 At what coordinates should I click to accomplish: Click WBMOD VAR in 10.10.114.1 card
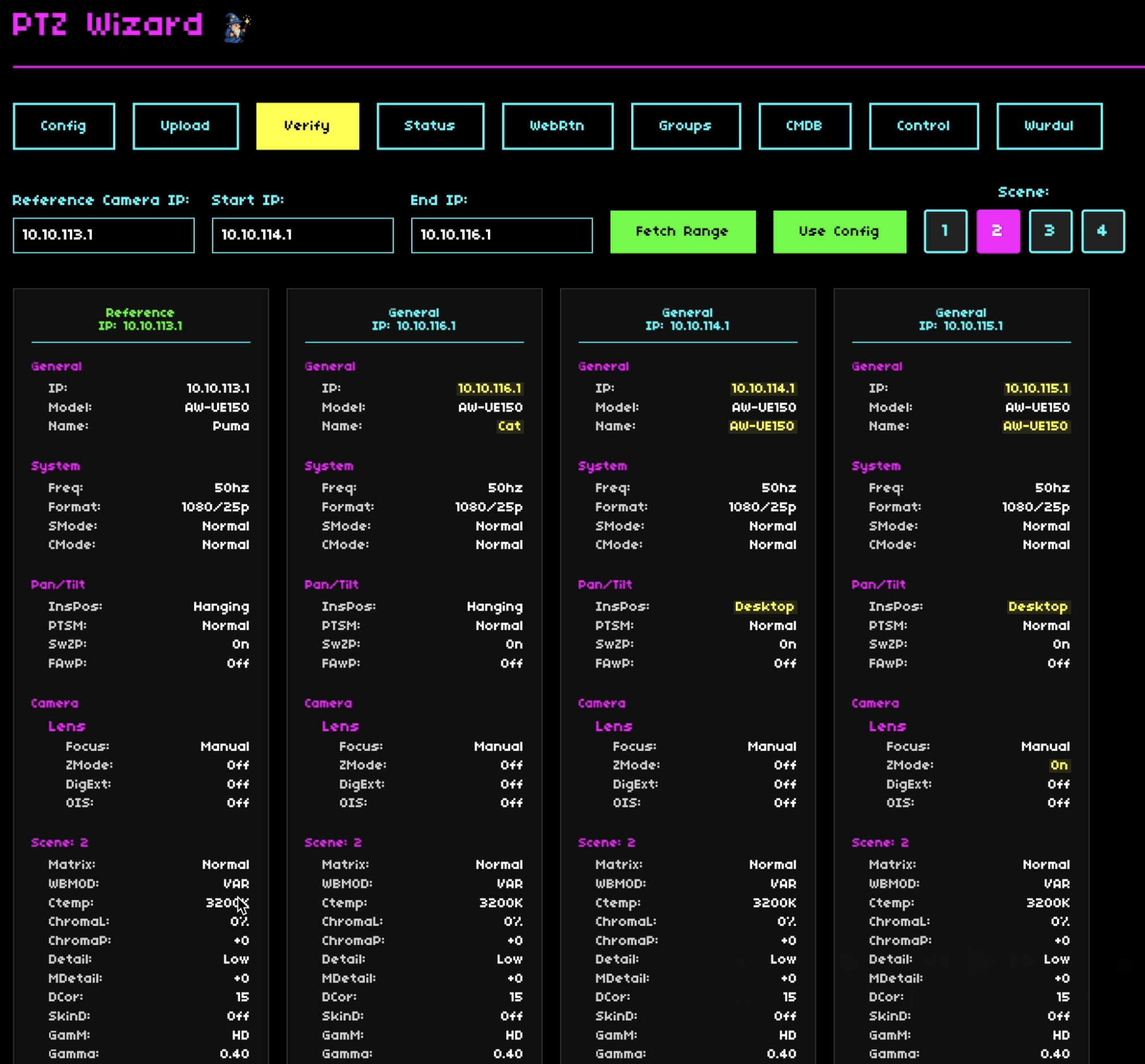pos(784,884)
